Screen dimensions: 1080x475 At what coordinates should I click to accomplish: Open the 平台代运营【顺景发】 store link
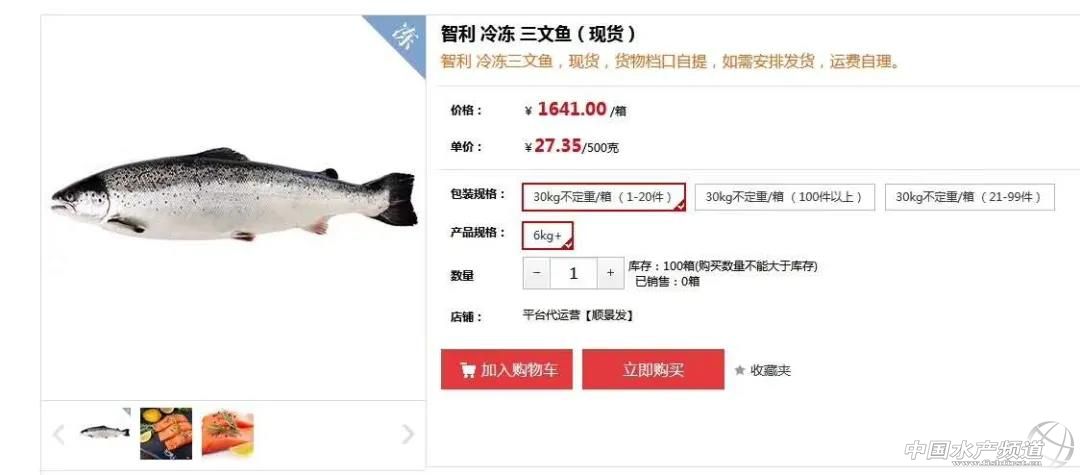(x=578, y=316)
